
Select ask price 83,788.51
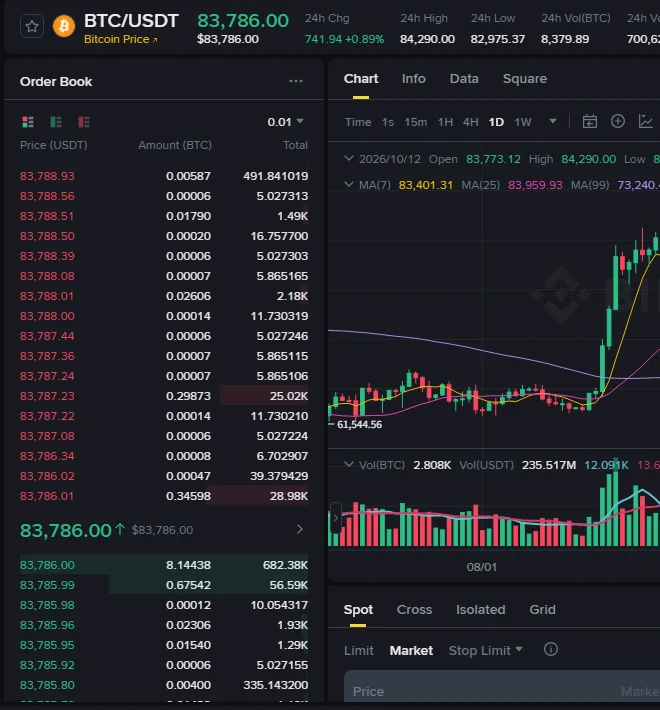[47, 216]
